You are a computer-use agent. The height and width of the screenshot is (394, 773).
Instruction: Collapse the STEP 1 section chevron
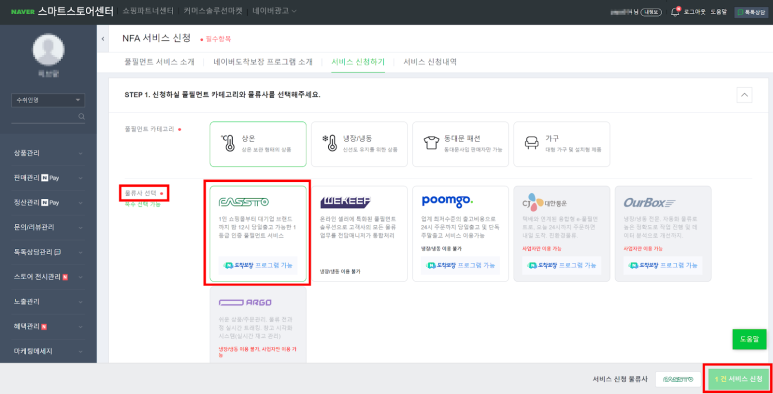[x=744, y=95]
